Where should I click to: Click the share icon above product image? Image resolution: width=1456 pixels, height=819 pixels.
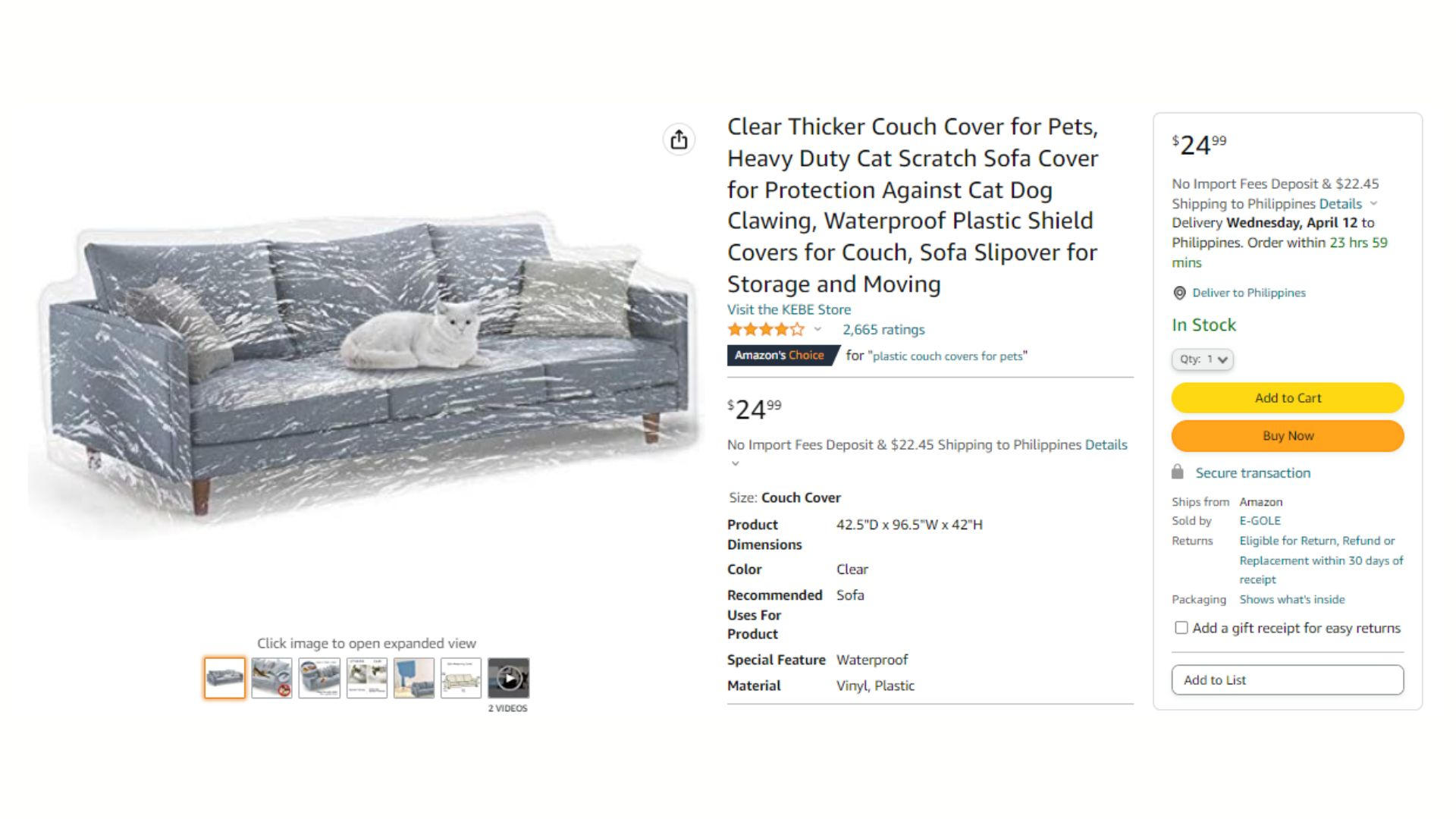coord(679,140)
